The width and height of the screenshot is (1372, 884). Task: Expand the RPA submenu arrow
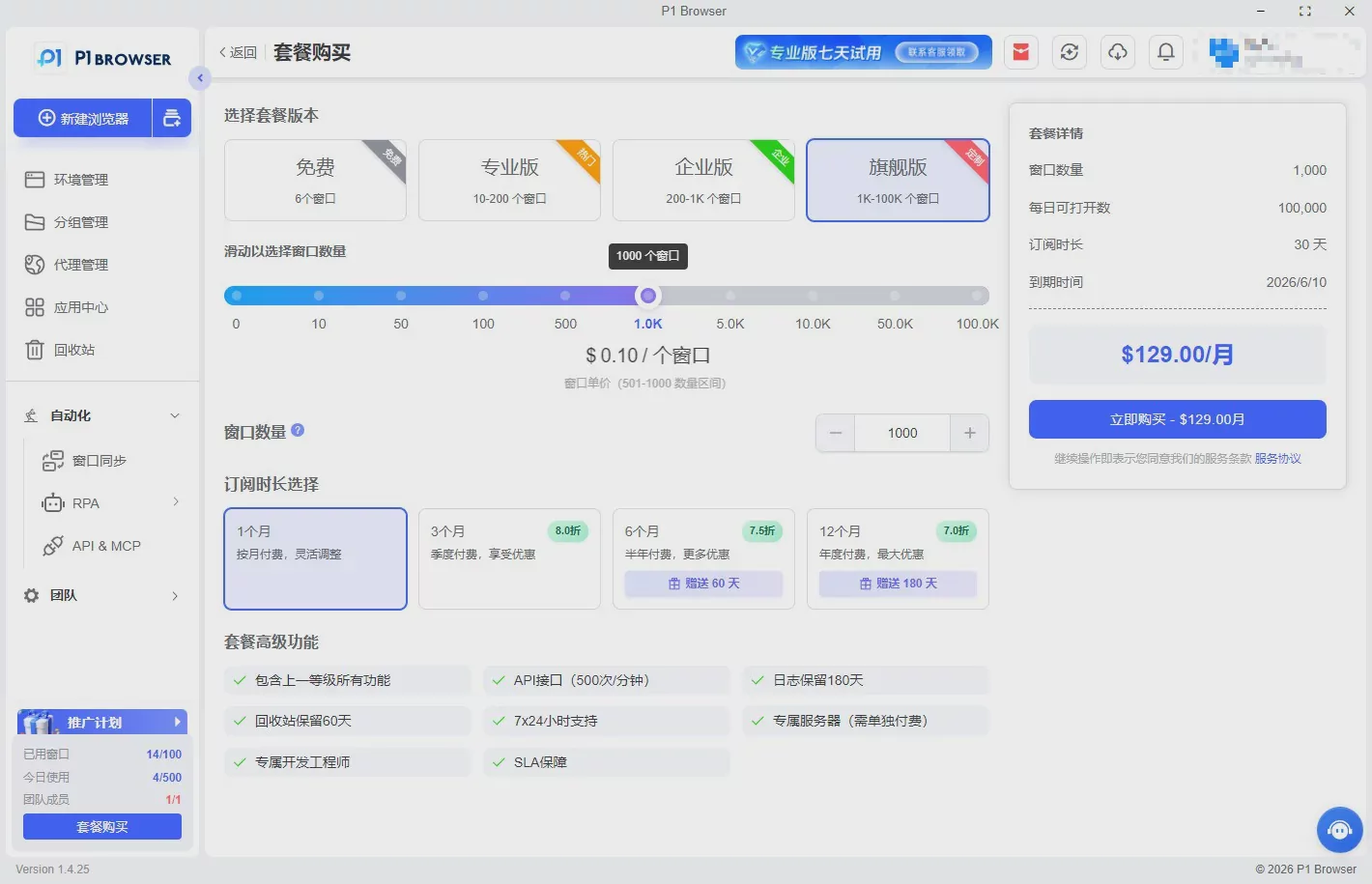click(x=176, y=501)
